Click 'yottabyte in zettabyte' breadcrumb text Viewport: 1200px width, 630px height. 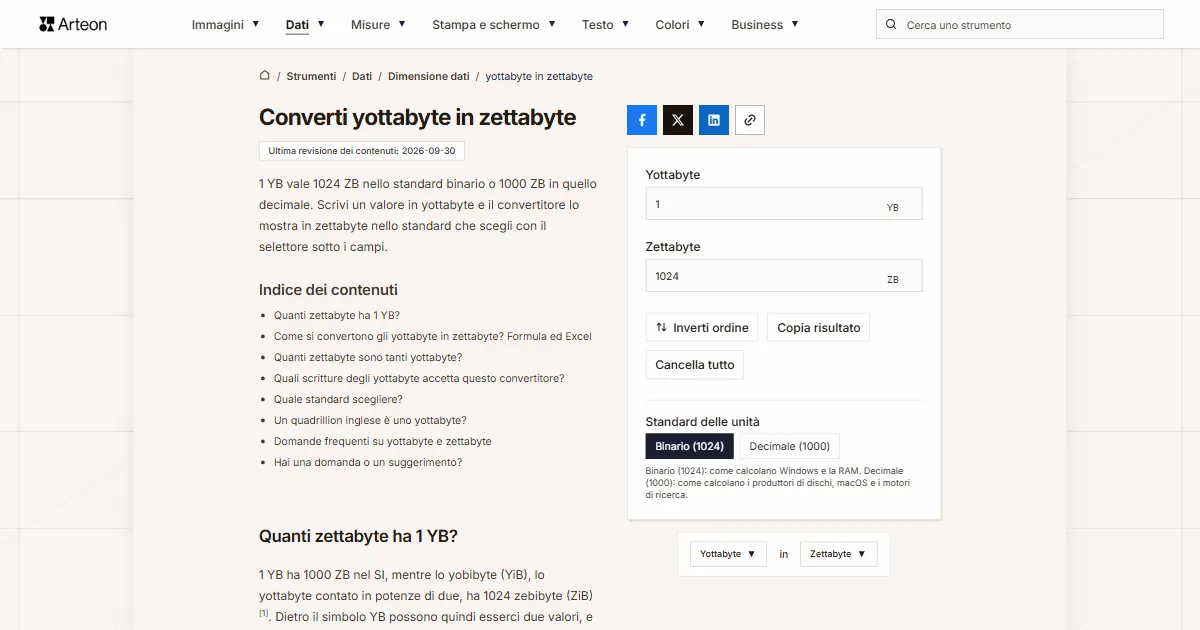click(x=539, y=76)
